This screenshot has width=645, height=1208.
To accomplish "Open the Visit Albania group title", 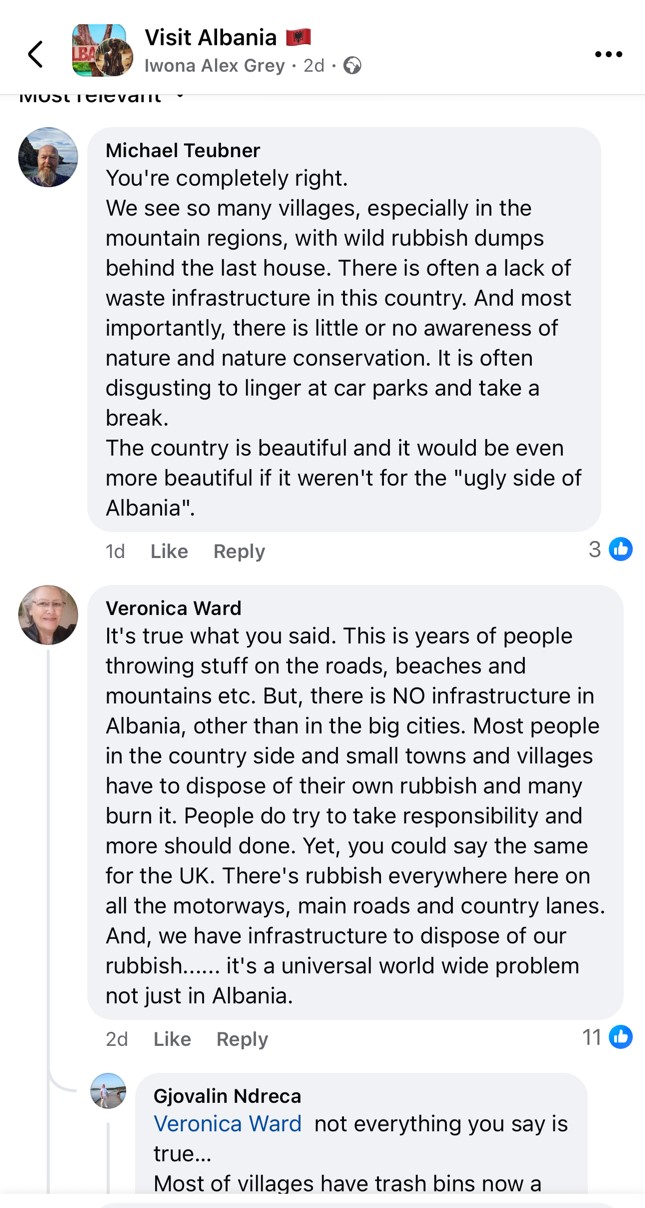I will [x=210, y=38].
